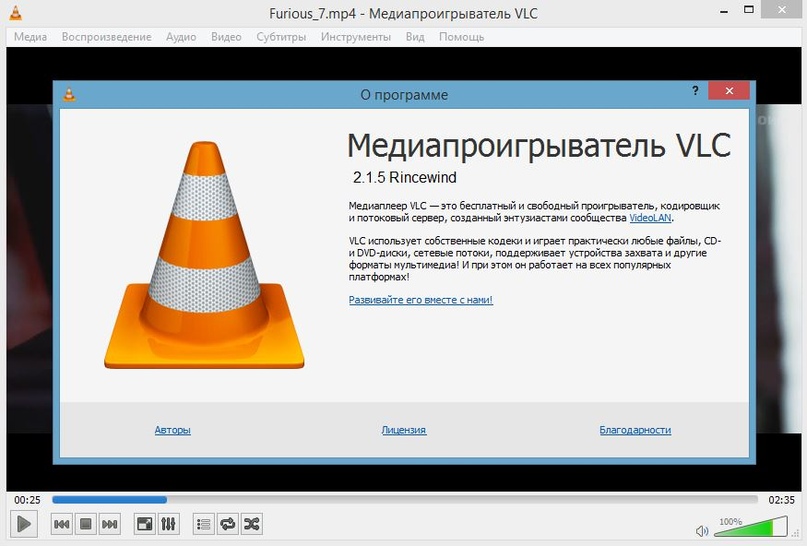Maximize the VLC main window

pos(749,9)
